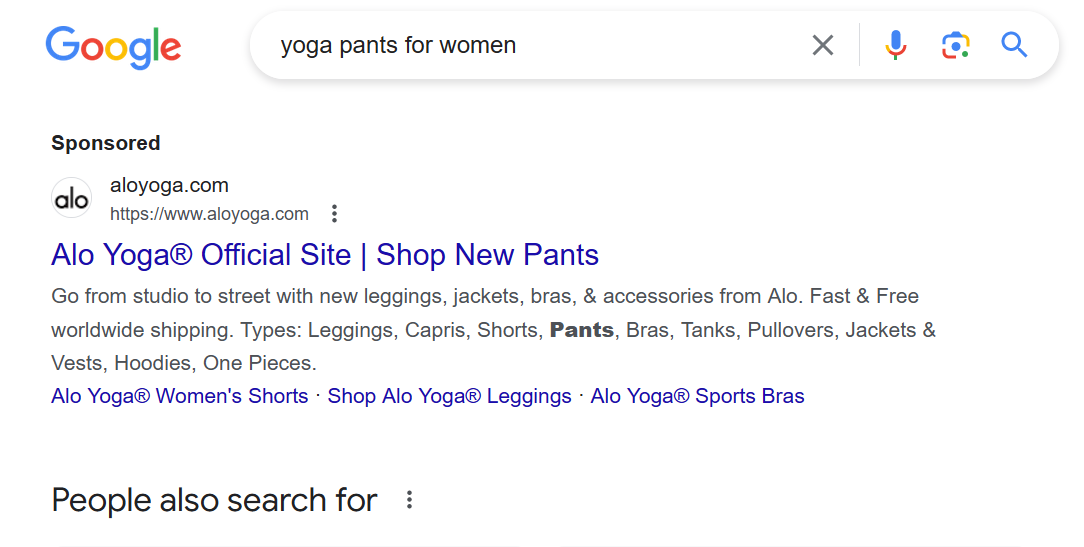Click the bold Pants word in the ad description

point(581,330)
